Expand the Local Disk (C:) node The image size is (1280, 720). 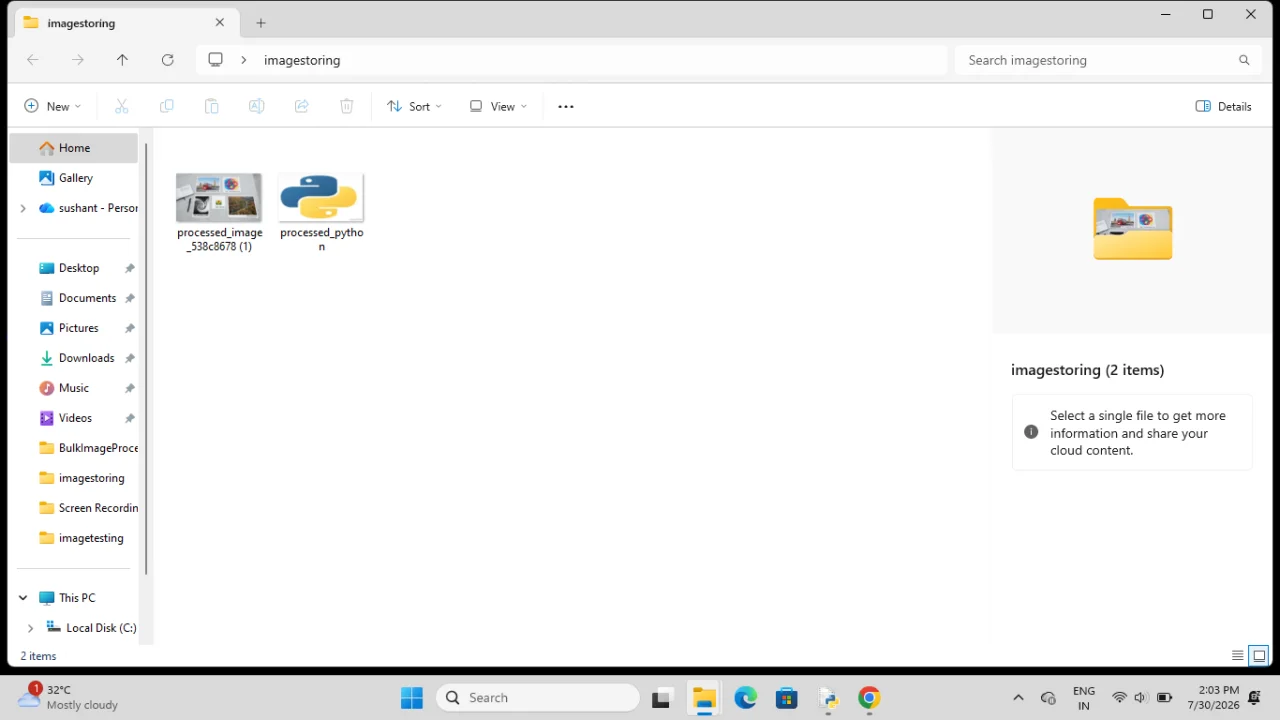30,628
